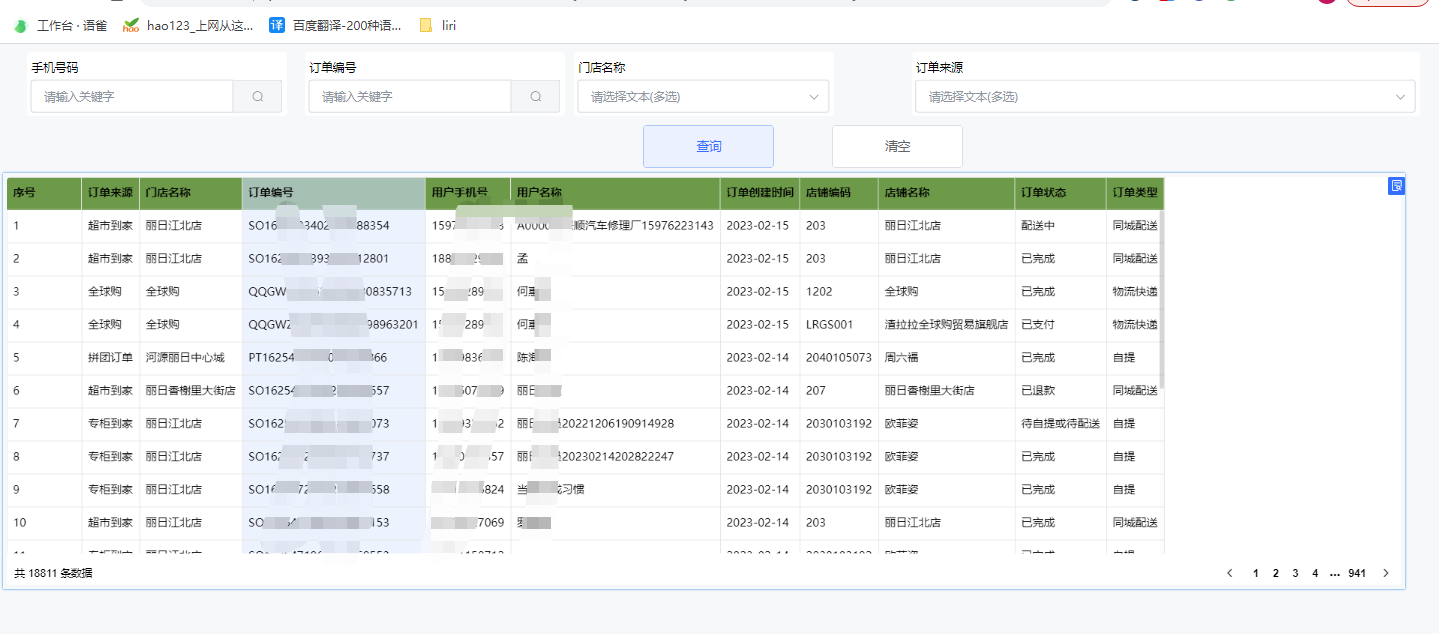Click the 订单状态 column header
Viewport: 1439px width, 634px height.
[1061, 193]
